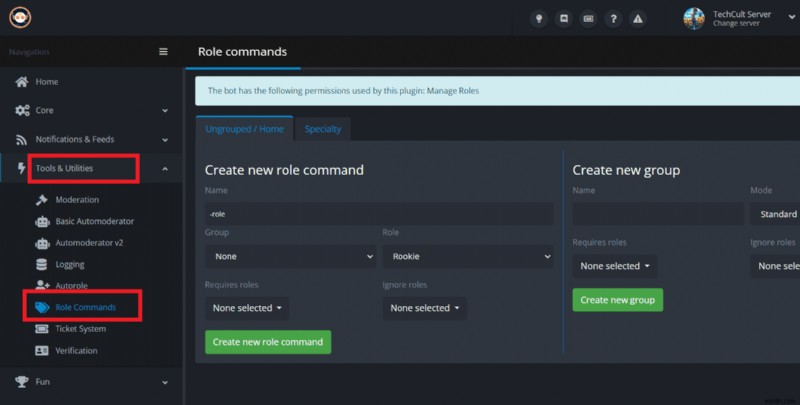The height and width of the screenshot is (405, 800).
Task: Click the Manage Roles permissions notice
Action: click(497, 91)
